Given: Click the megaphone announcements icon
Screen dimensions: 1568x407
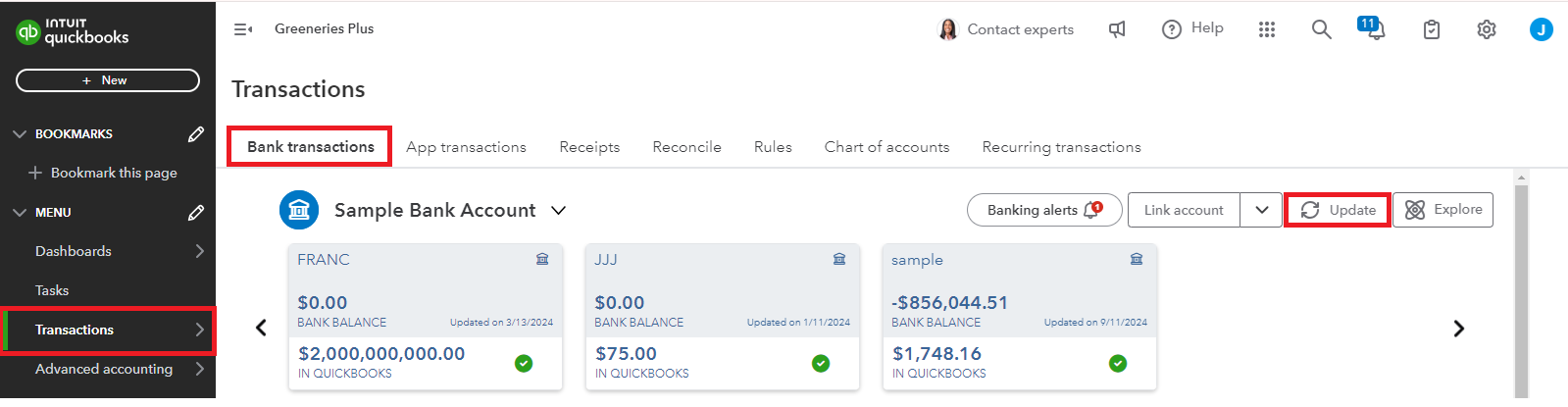Looking at the screenshot, I should pyautogui.click(x=1117, y=29).
